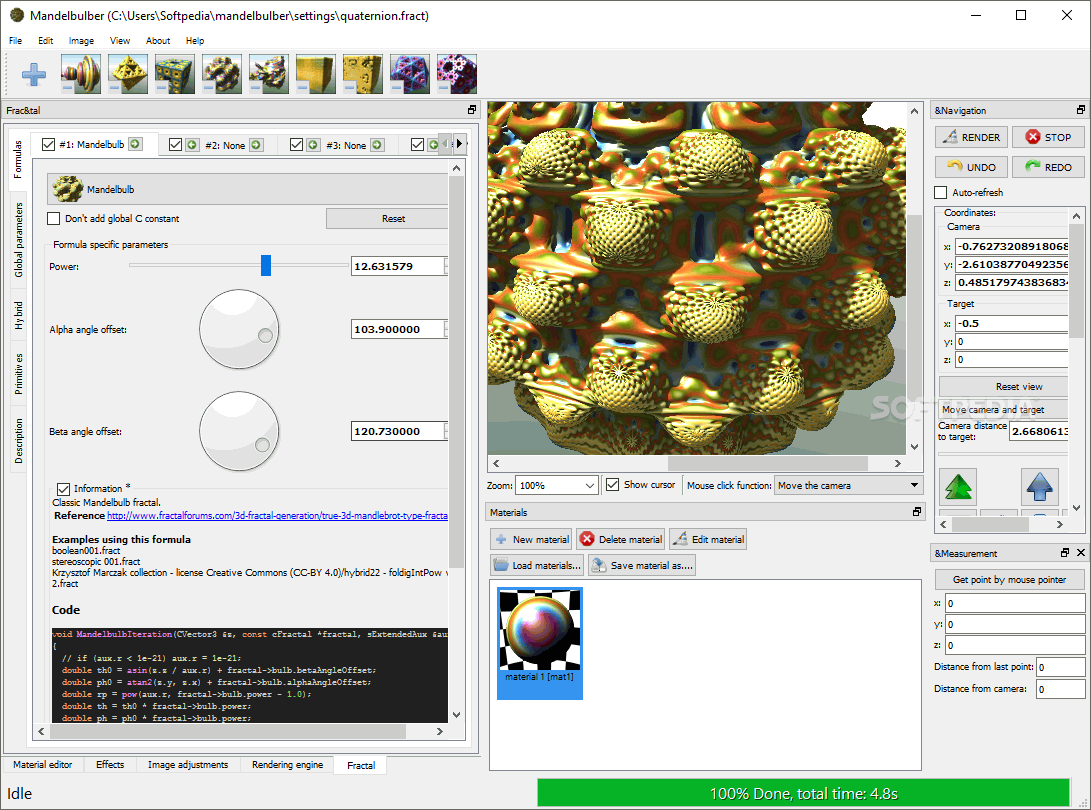This screenshot has height=810, width=1091.
Task: Float the Fractal dock panel
Action: click(472, 110)
